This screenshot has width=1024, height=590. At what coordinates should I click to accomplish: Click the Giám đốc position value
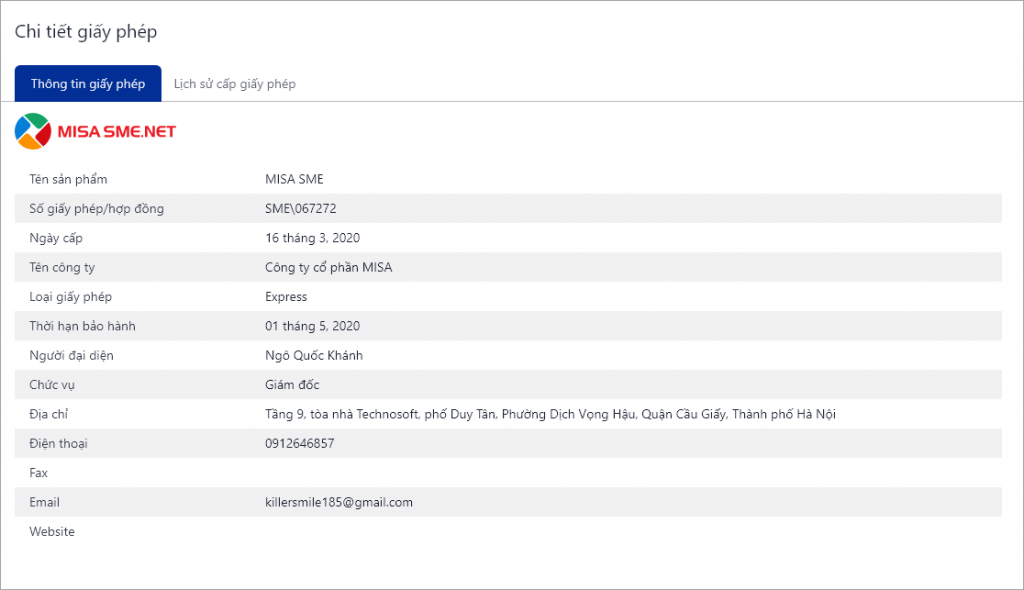[x=292, y=385]
